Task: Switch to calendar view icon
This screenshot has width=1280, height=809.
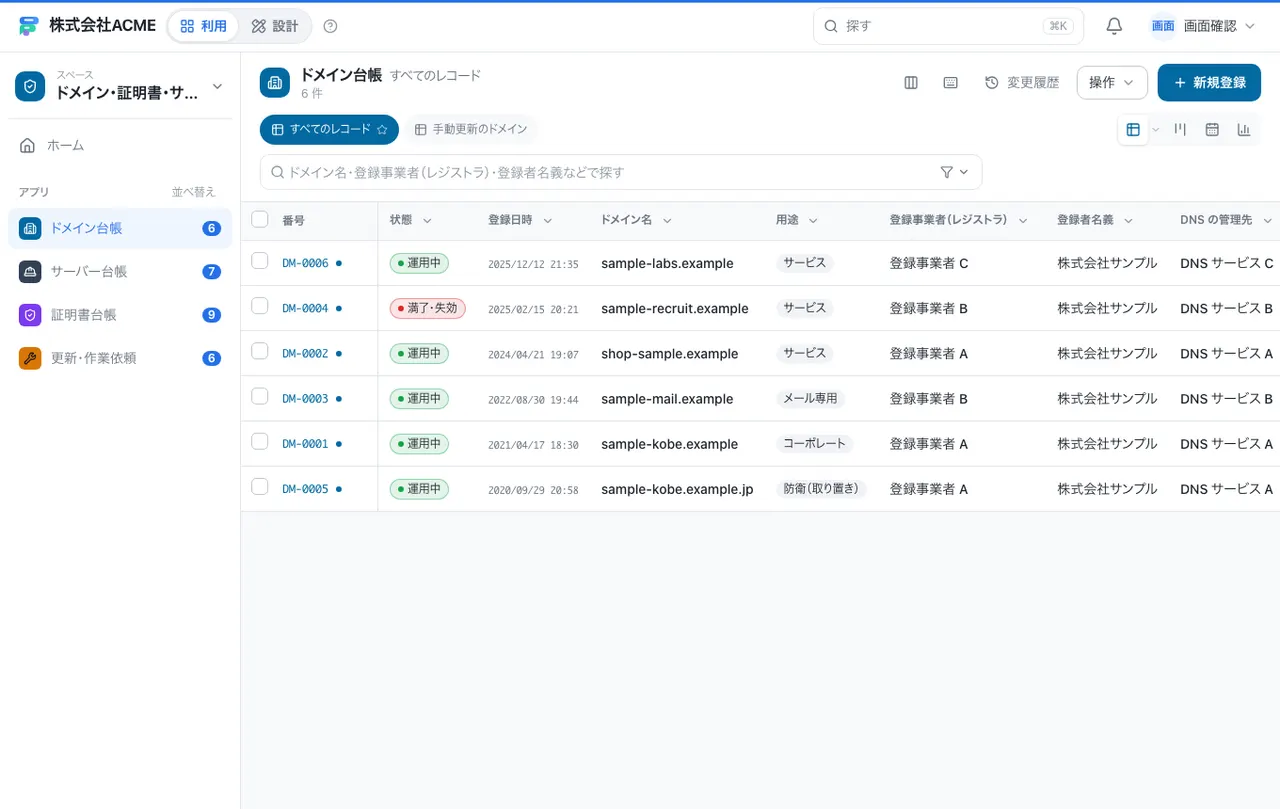Action: [x=1212, y=130]
